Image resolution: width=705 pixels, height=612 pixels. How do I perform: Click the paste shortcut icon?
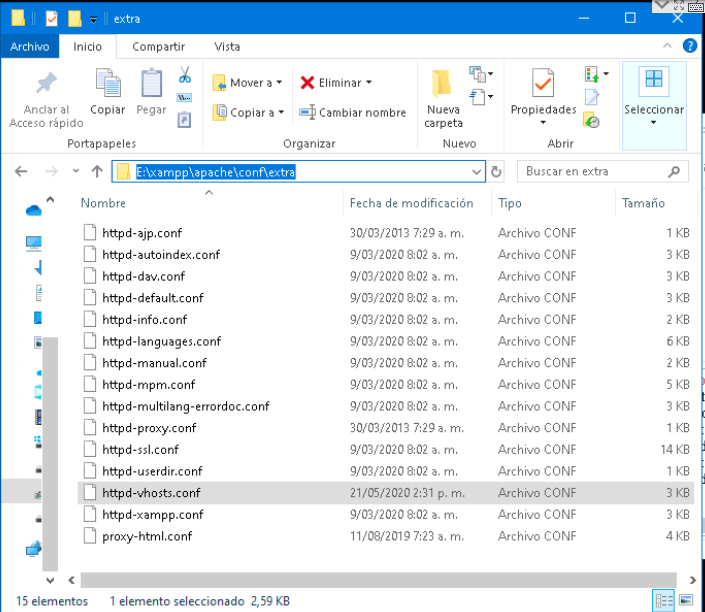tap(184, 120)
